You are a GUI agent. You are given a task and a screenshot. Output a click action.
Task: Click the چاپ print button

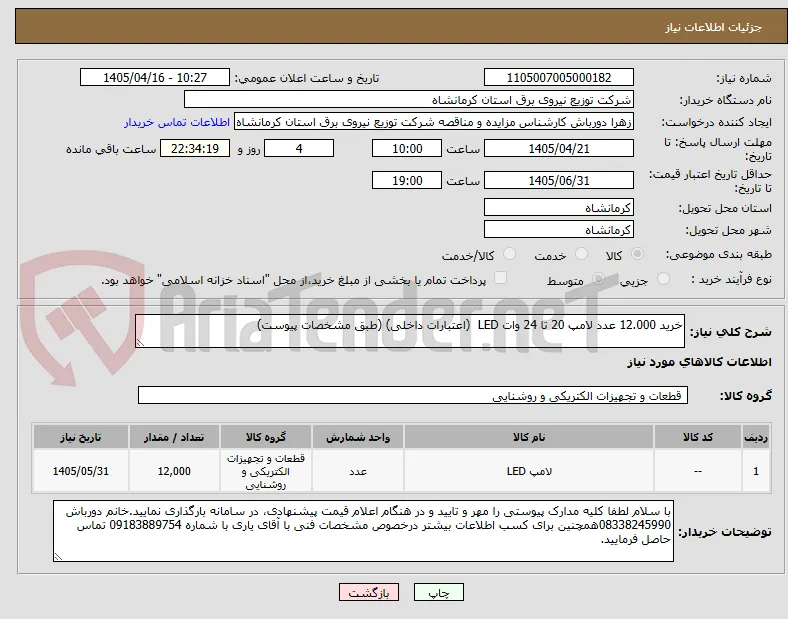(x=439, y=593)
